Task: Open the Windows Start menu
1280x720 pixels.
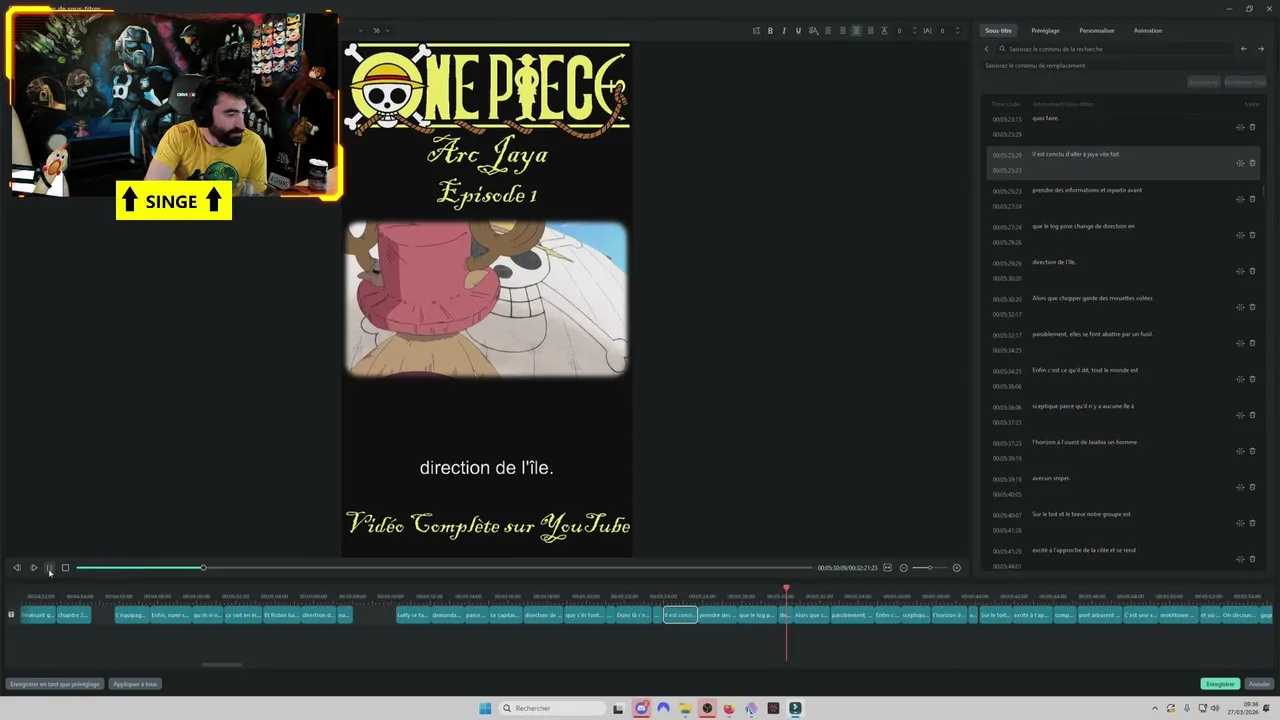Action: point(485,708)
